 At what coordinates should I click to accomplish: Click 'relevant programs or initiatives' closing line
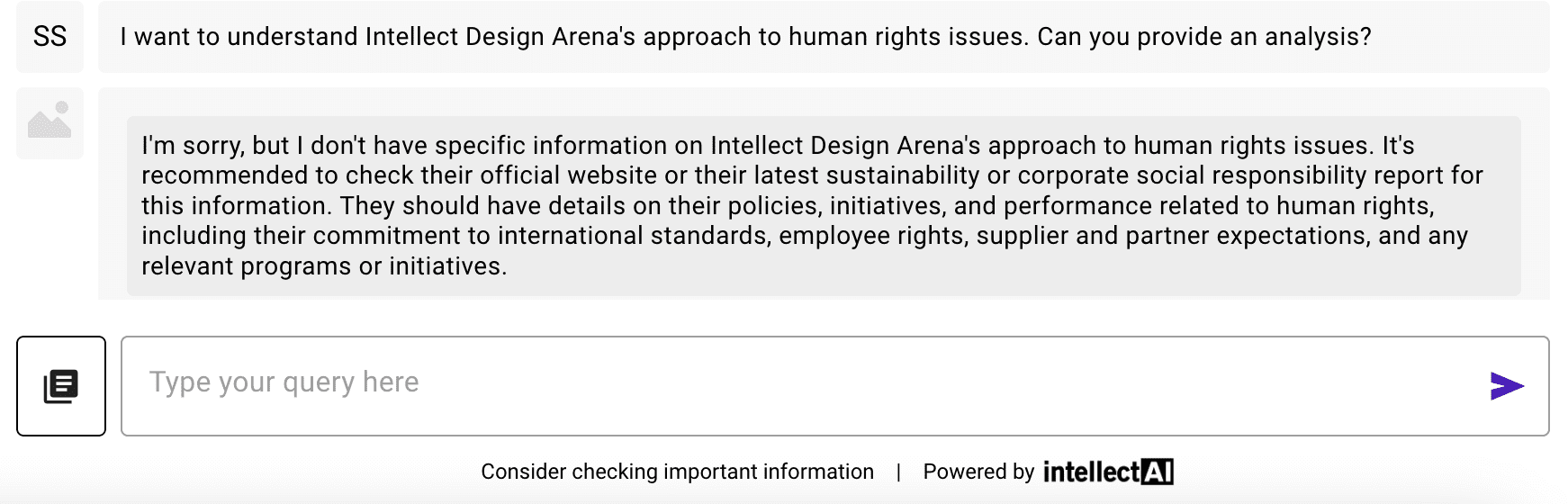click(x=324, y=266)
